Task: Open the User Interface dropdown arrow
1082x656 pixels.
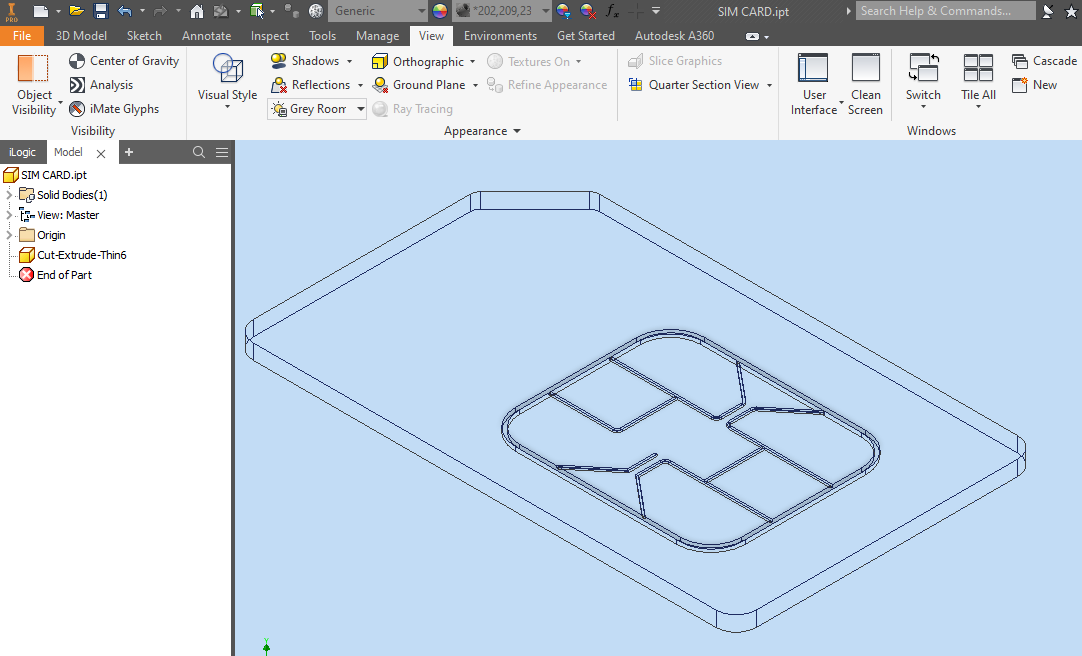Action: pos(841,103)
